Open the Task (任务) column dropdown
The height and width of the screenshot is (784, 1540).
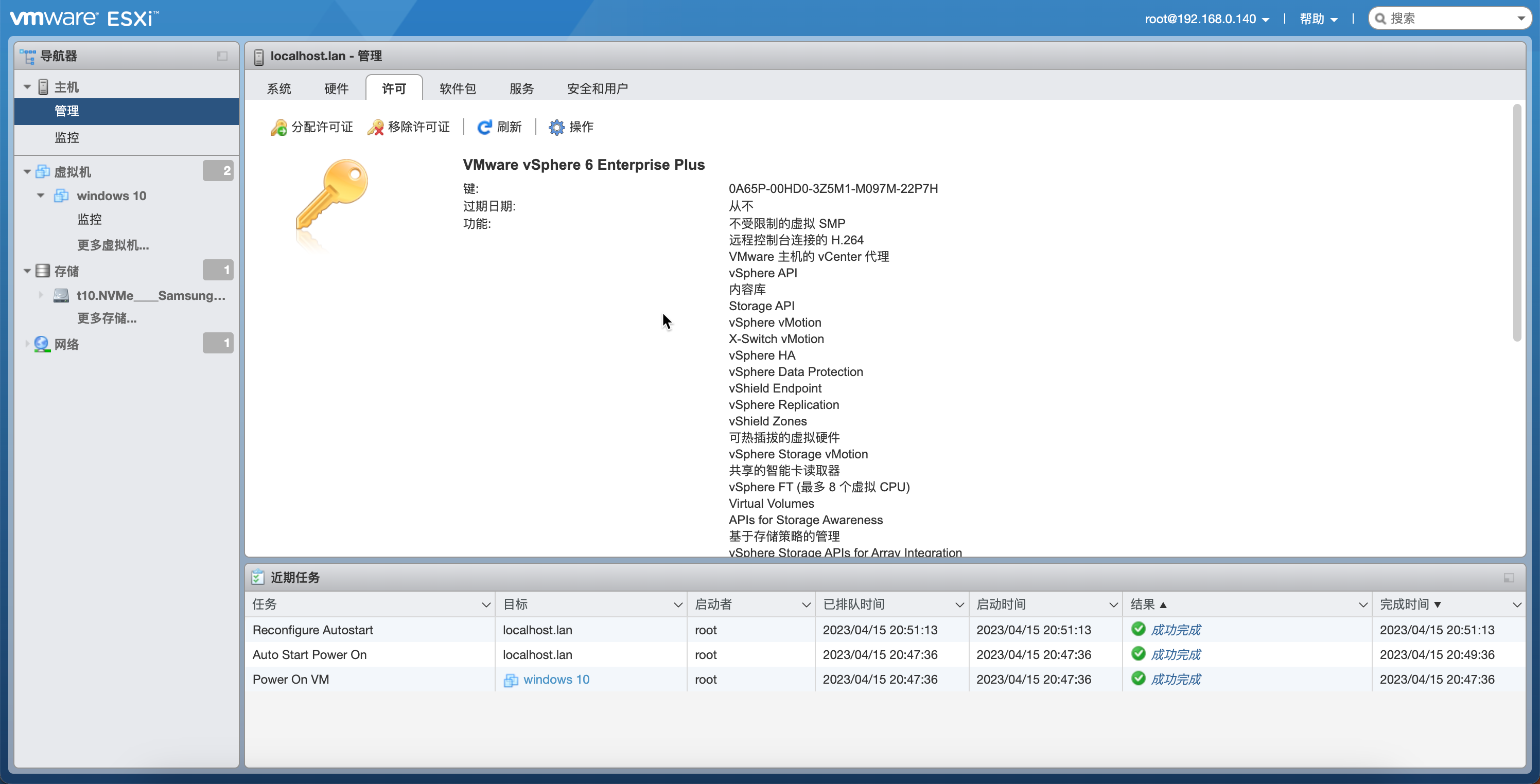[486, 605]
